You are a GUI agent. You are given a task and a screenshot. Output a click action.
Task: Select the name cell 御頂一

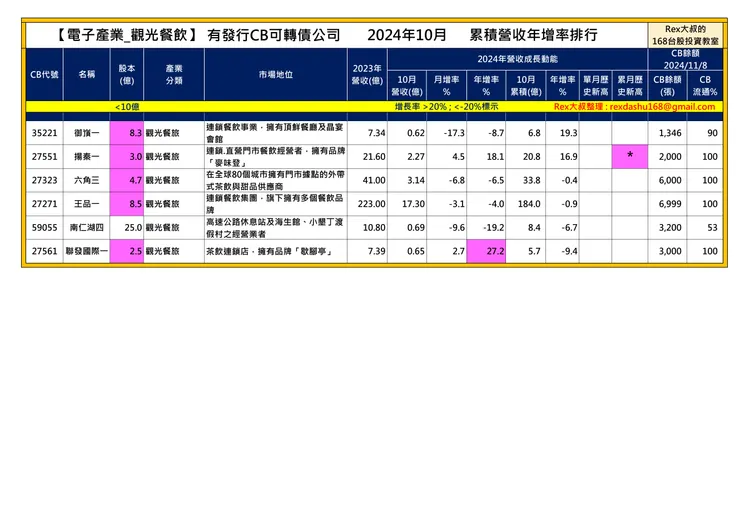point(87,133)
